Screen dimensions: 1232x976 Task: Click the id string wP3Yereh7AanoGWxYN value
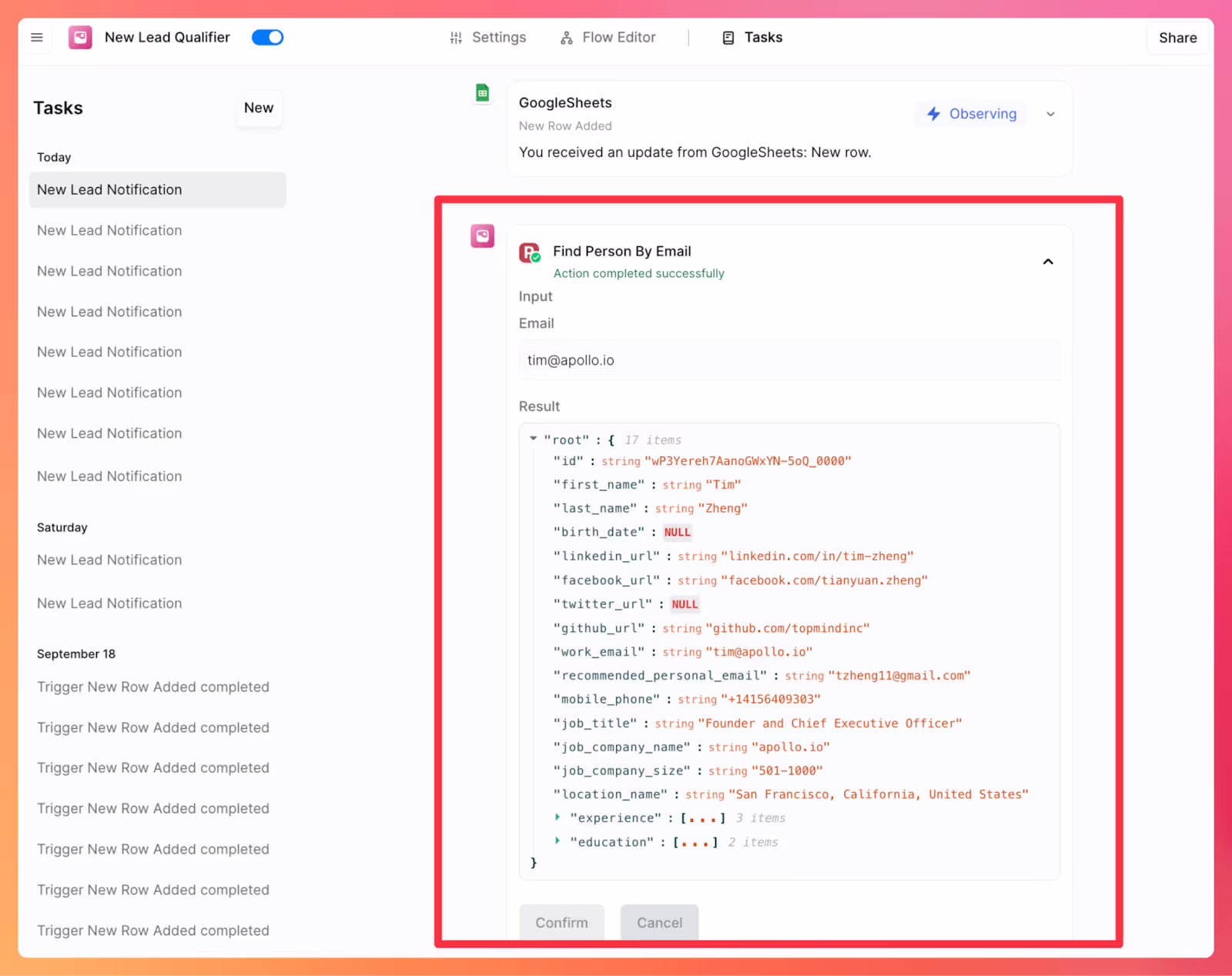(x=748, y=460)
